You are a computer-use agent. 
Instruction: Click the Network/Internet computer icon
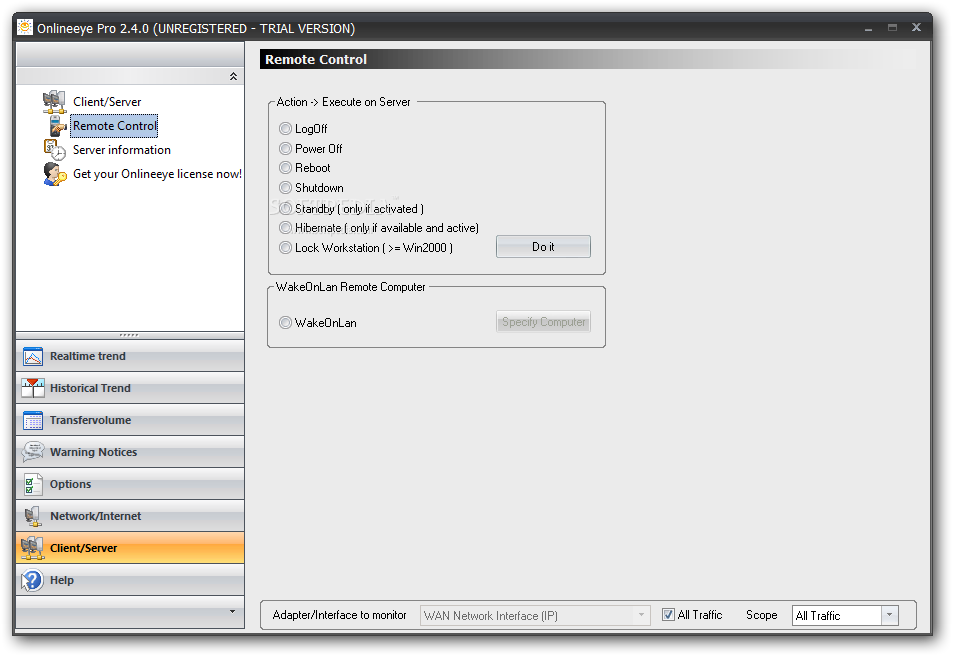click(x=33, y=516)
